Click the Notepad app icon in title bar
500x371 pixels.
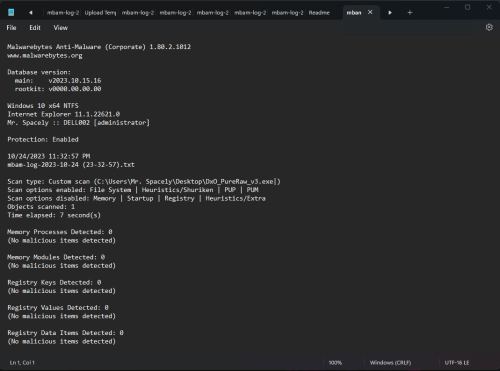coord(11,13)
